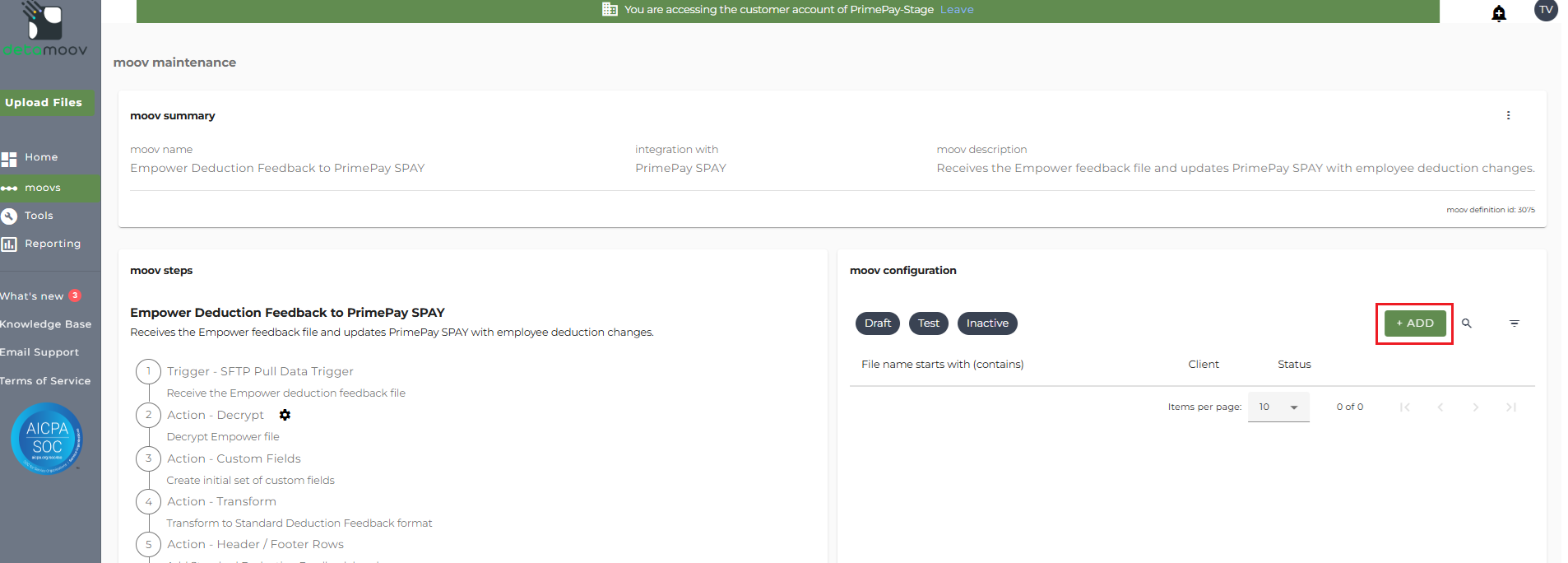Click the datamoov logo

(45, 30)
